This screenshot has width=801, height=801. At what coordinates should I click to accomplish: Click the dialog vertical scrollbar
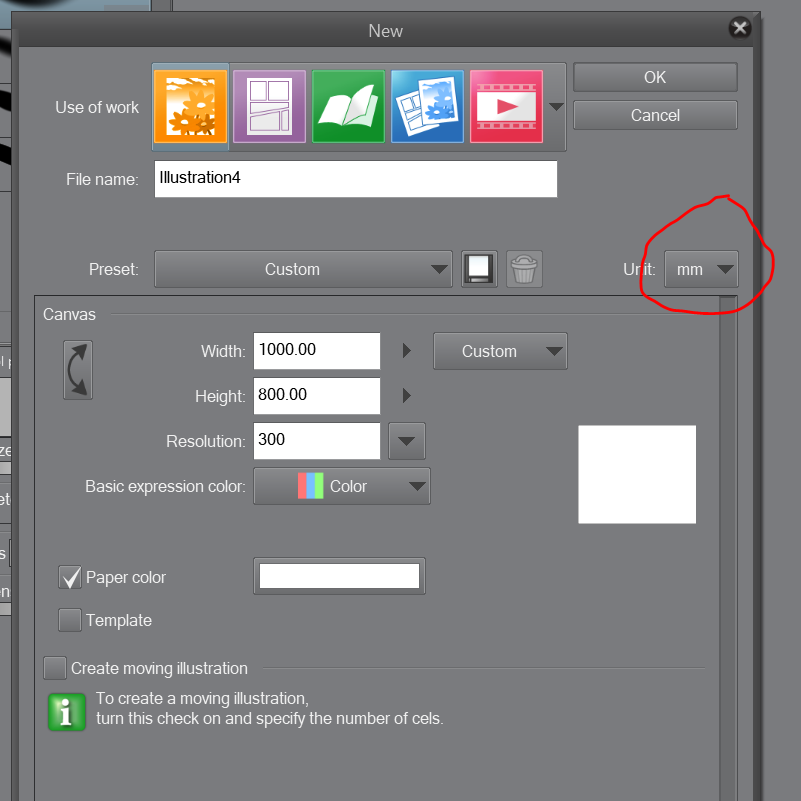coord(728,548)
